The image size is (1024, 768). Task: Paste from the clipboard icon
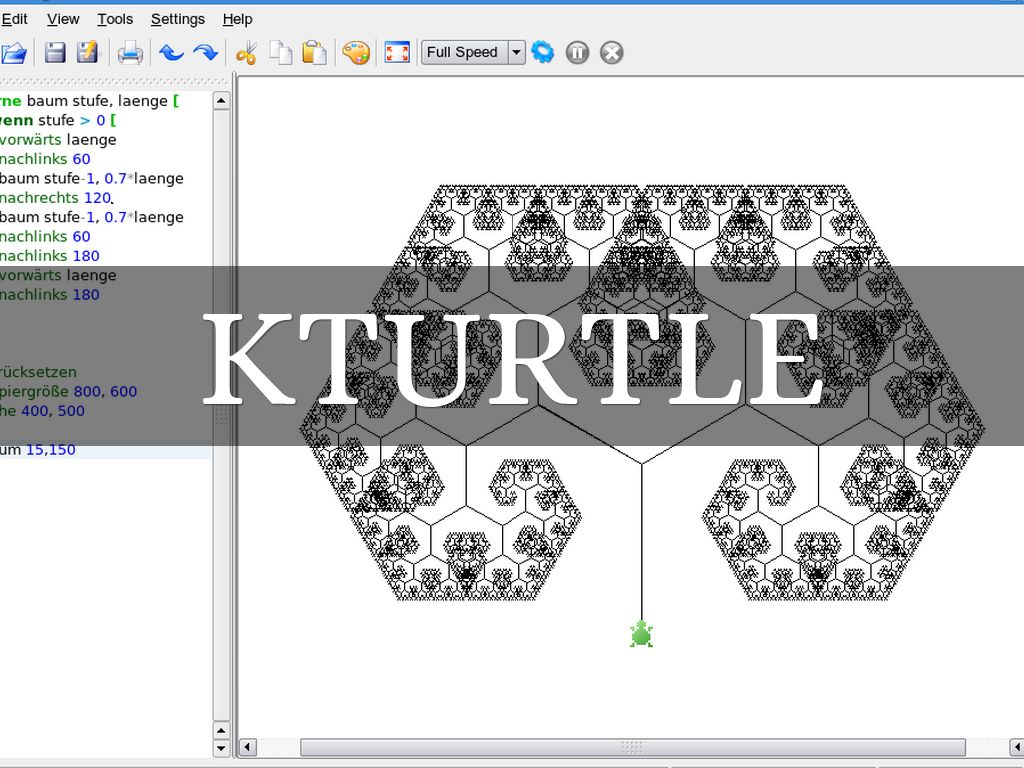click(x=314, y=53)
